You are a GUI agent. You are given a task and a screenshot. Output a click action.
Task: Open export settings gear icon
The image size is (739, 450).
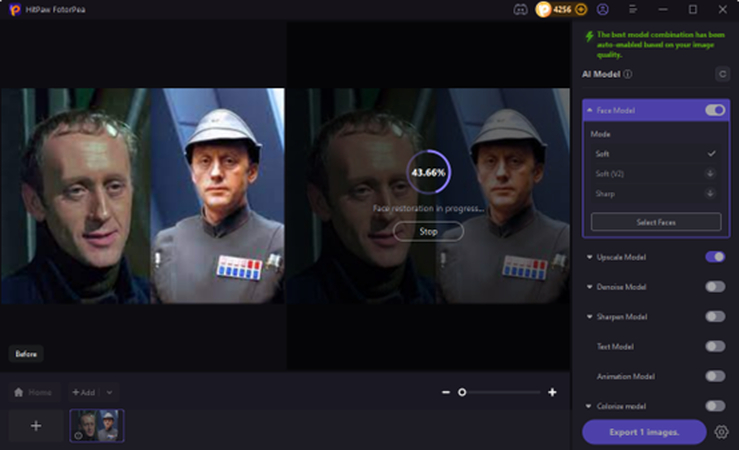(x=721, y=432)
